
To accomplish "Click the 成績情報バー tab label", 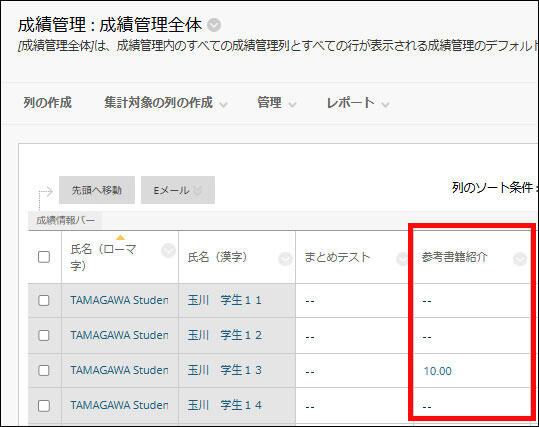I will [65, 220].
